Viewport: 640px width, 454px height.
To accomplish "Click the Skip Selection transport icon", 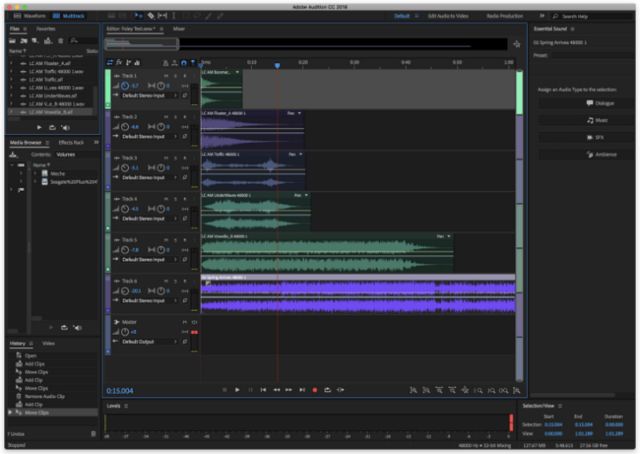I will 340,390.
